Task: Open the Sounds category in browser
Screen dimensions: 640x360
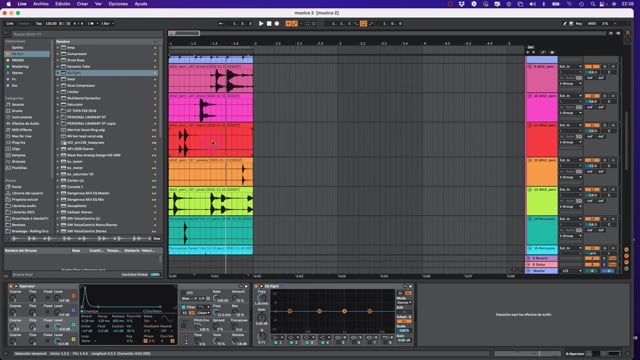Action: pyautogui.click(x=18, y=104)
